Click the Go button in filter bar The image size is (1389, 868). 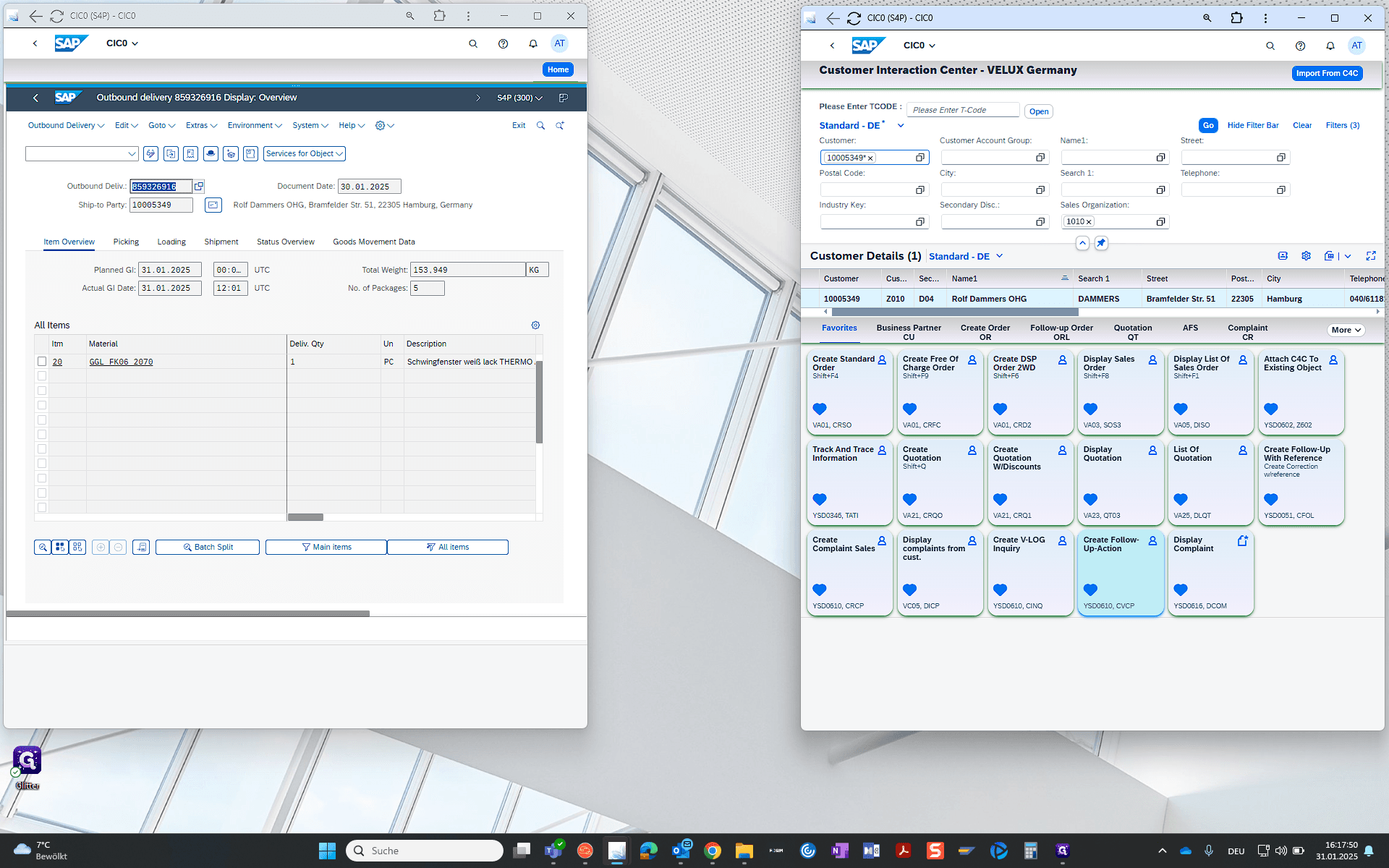[1208, 125]
